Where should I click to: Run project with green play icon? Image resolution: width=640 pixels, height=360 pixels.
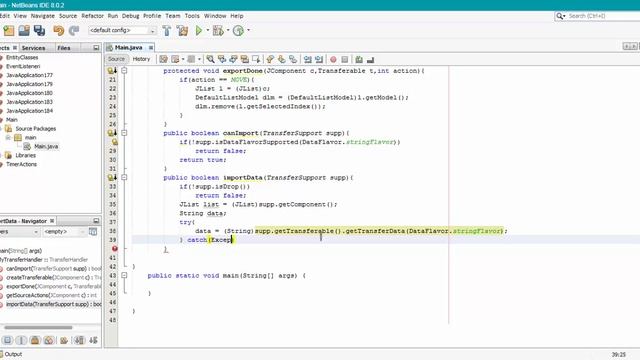tap(199, 30)
